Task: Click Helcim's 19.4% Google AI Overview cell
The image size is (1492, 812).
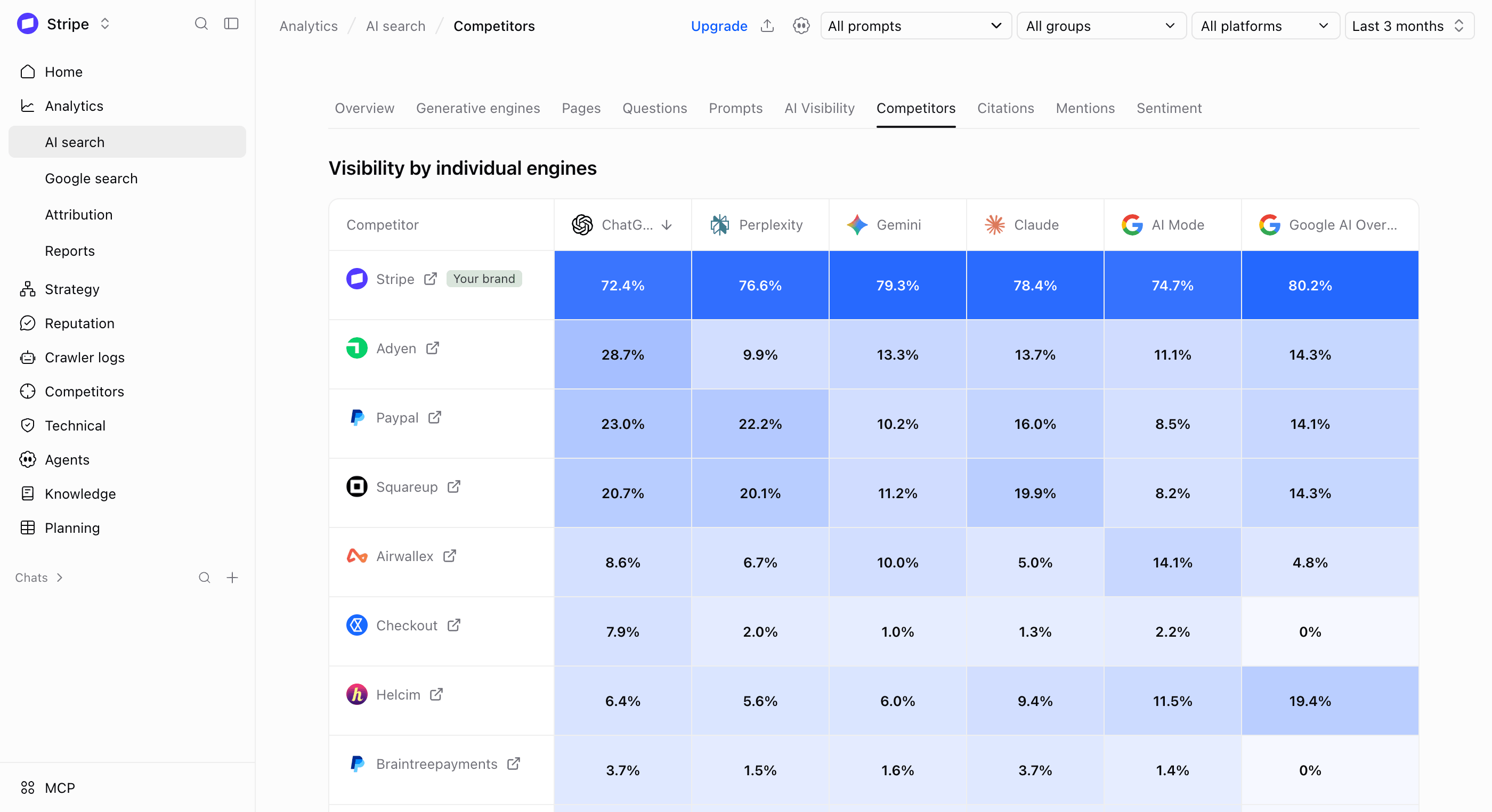Action: tap(1330, 701)
